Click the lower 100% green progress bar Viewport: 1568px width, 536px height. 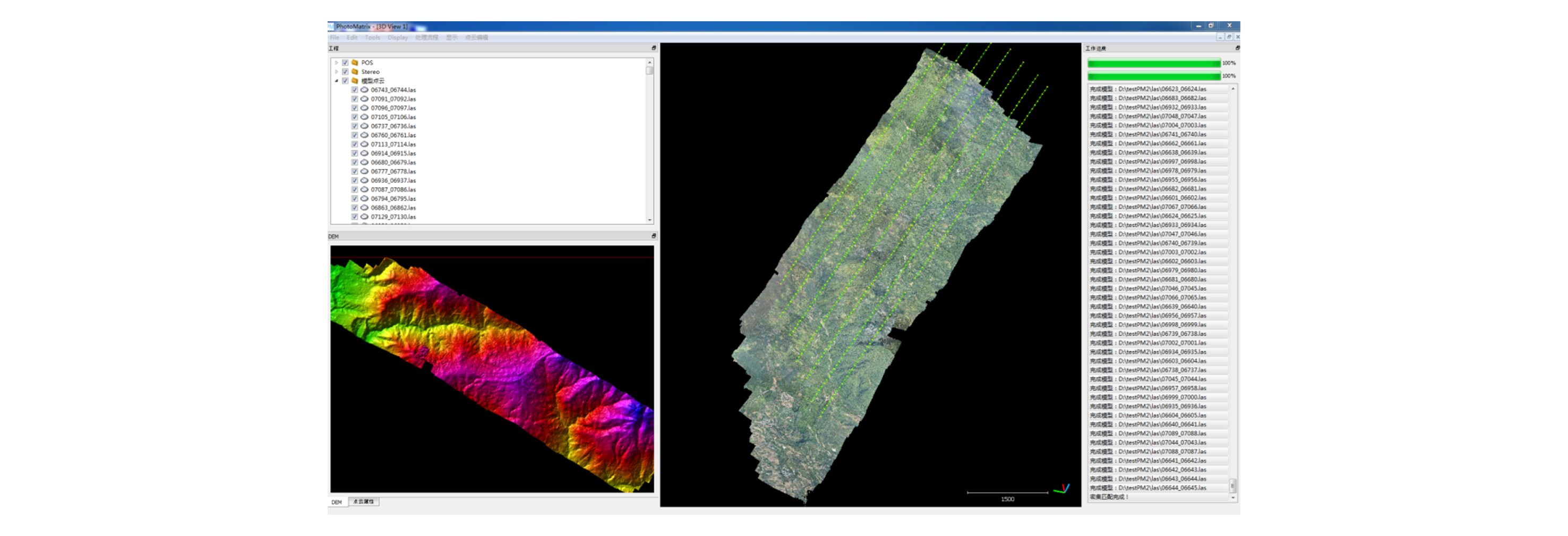point(1154,76)
